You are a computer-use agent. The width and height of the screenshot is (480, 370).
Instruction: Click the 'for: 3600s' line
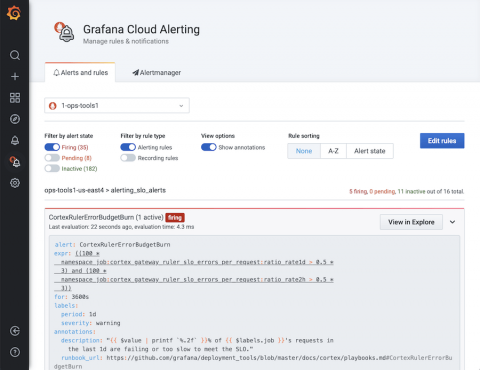click(x=71, y=297)
